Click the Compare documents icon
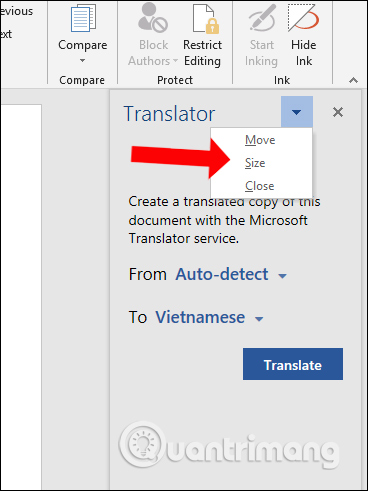This screenshot has height=491, width=368. coord(83,19)
